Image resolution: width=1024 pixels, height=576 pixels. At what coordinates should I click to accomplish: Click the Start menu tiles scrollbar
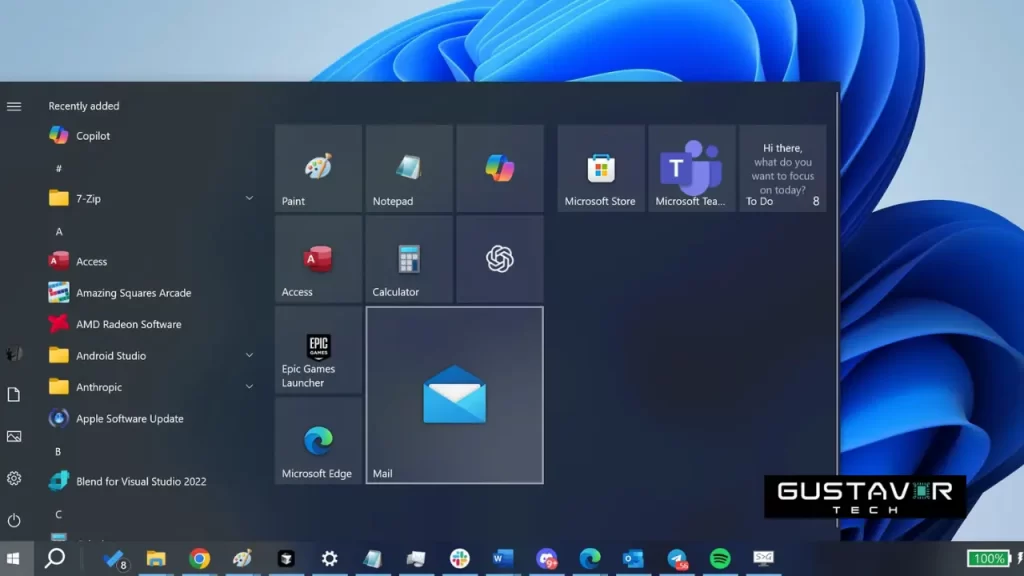(837, 310)
